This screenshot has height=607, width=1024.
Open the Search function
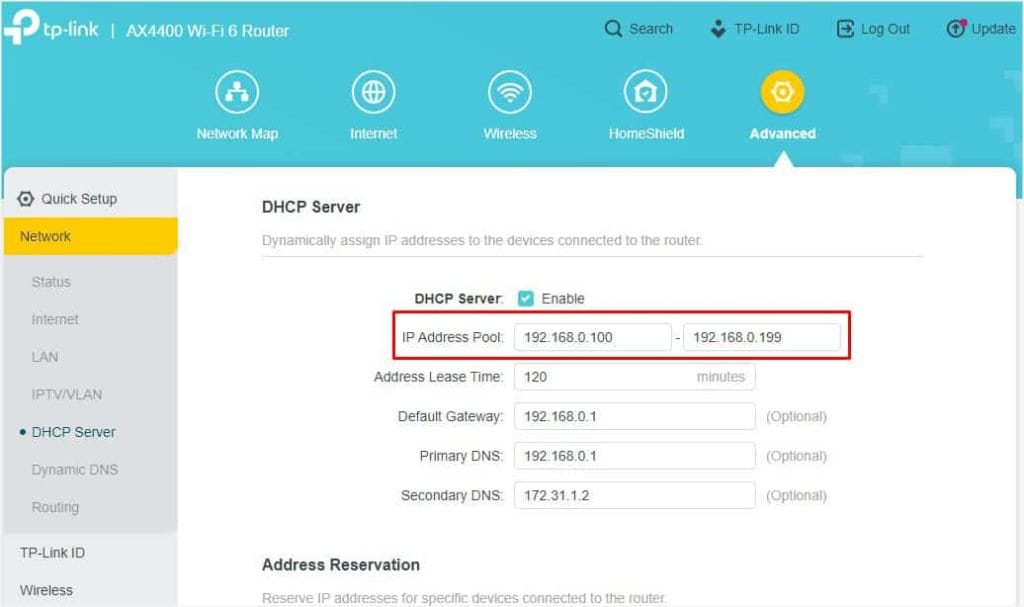(638, 29)
